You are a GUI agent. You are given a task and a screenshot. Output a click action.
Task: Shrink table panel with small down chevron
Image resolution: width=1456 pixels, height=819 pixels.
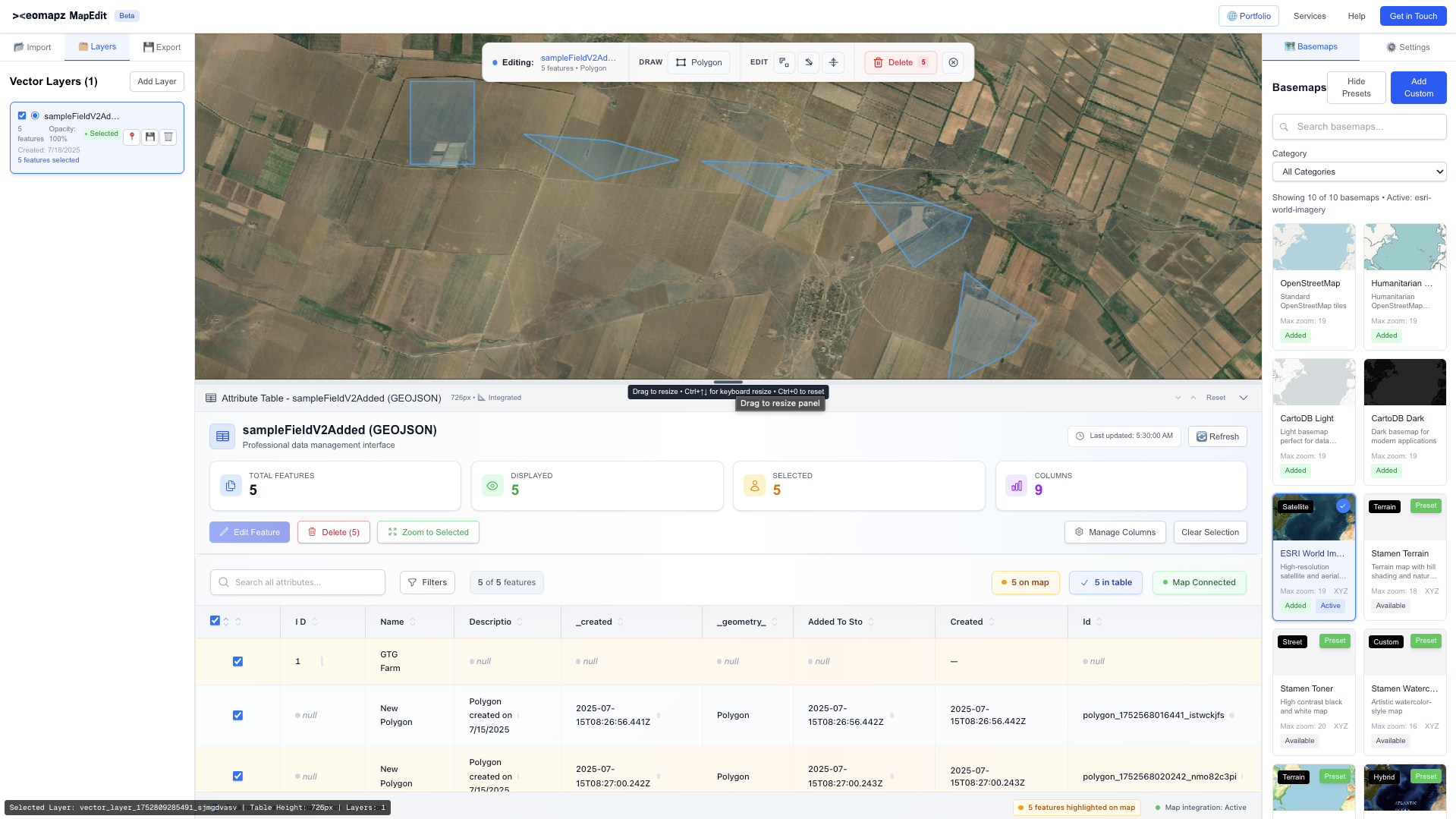(x=1178, y=398)
